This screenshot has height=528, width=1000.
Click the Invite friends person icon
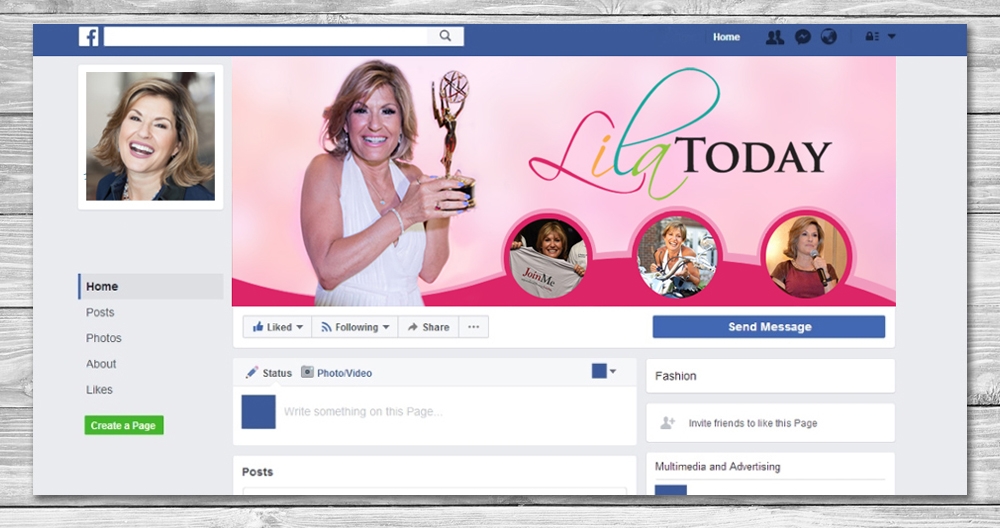click(x=668, y=423)
